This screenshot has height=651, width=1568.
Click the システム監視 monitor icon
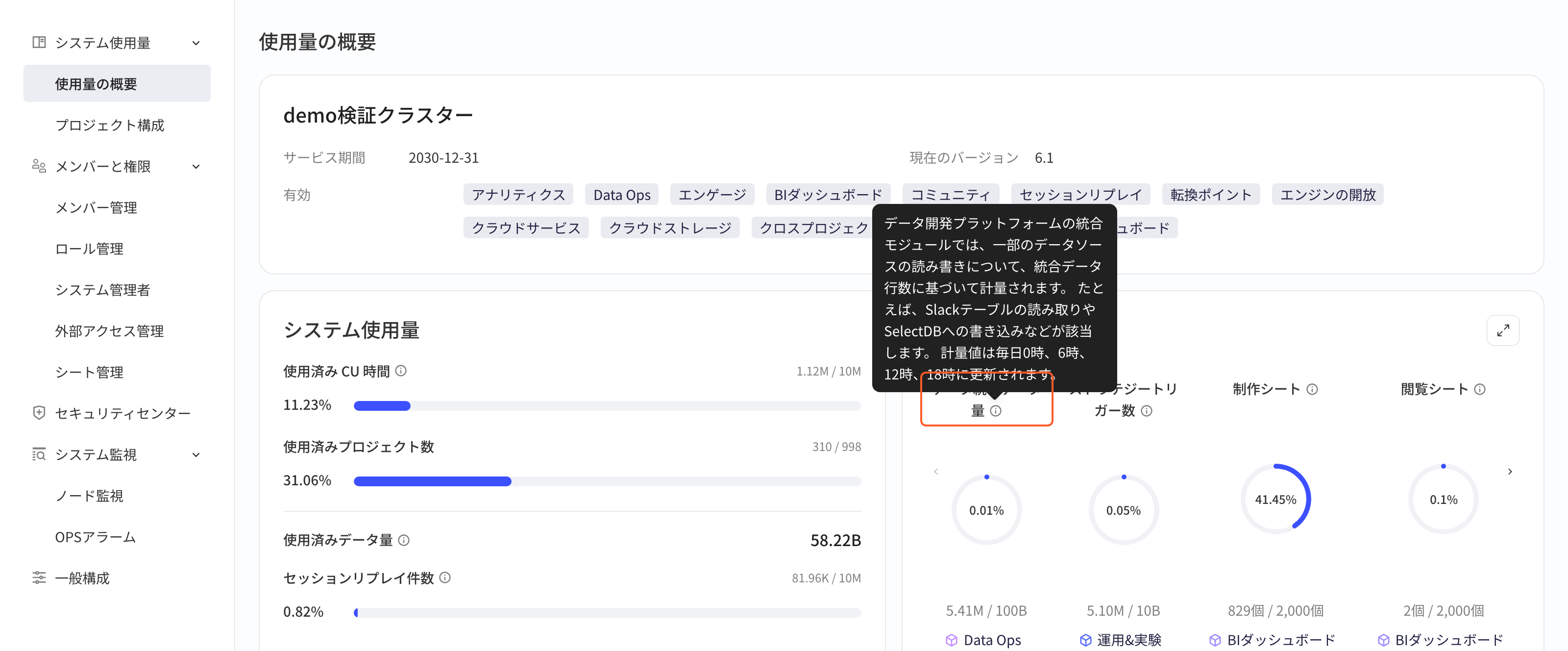(x=39, y=454)
